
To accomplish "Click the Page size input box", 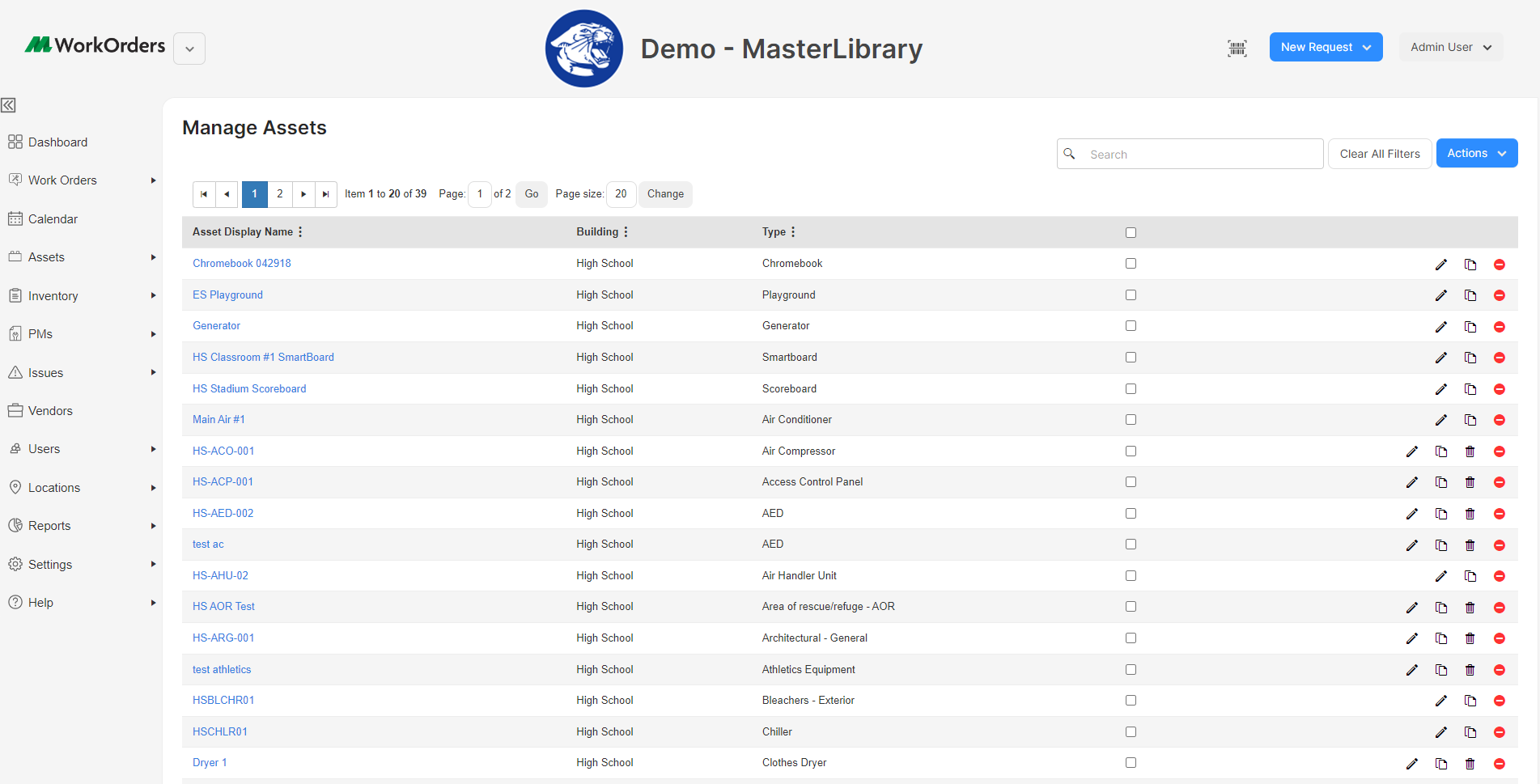I will [x=621, y=194].
